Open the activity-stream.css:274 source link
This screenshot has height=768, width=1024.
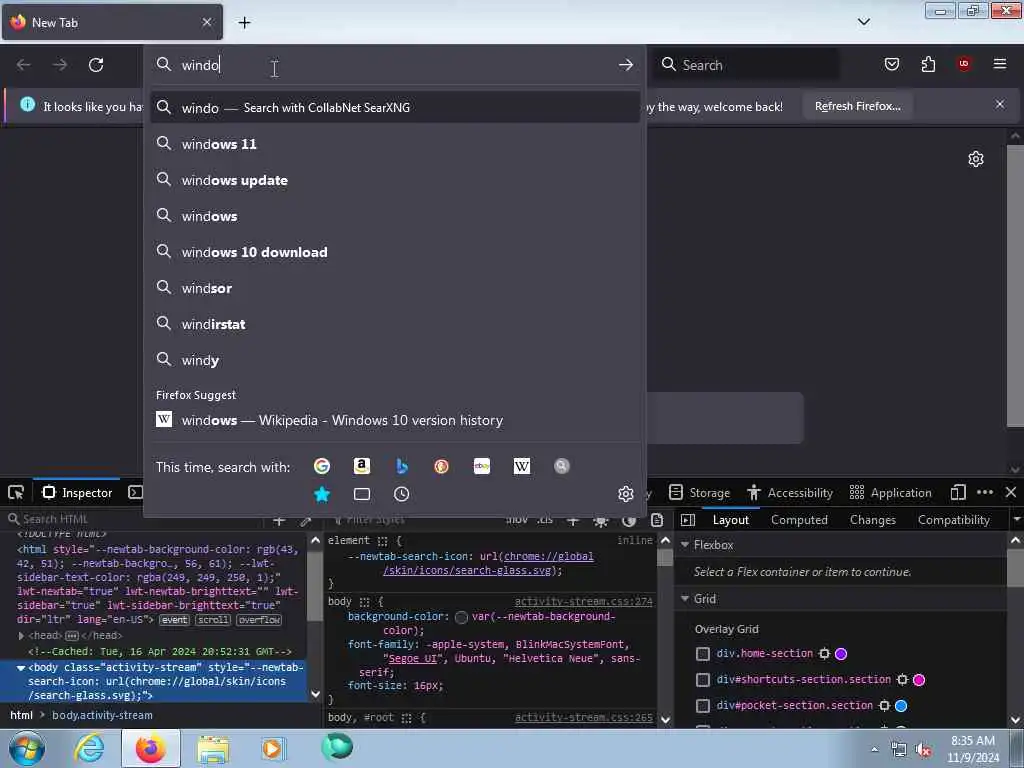pyautogui.click(x=583, y=601)
